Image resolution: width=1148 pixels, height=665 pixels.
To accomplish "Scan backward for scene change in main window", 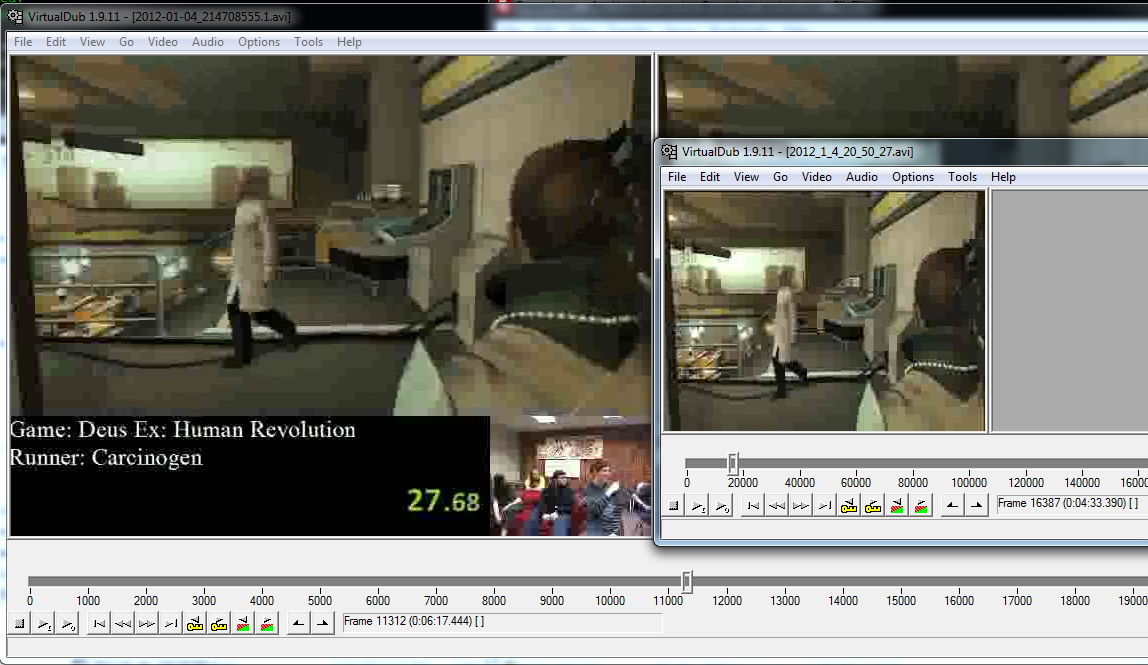I will click(x=243, y=624).
